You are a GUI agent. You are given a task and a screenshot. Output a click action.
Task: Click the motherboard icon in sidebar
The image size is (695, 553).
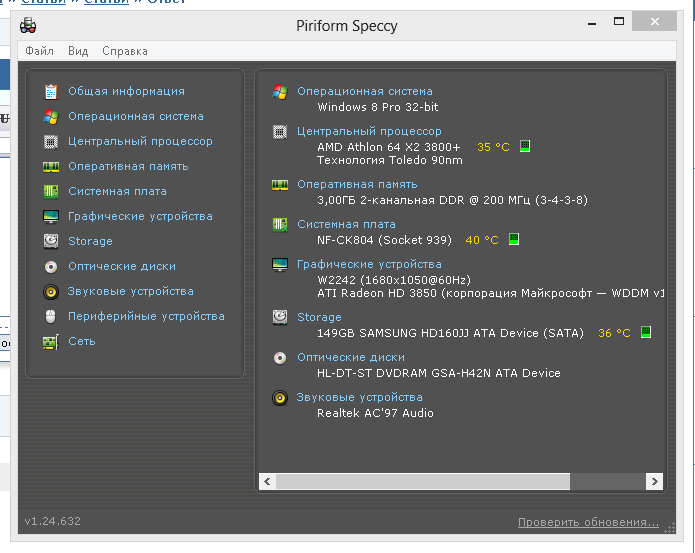click(51, 191)
